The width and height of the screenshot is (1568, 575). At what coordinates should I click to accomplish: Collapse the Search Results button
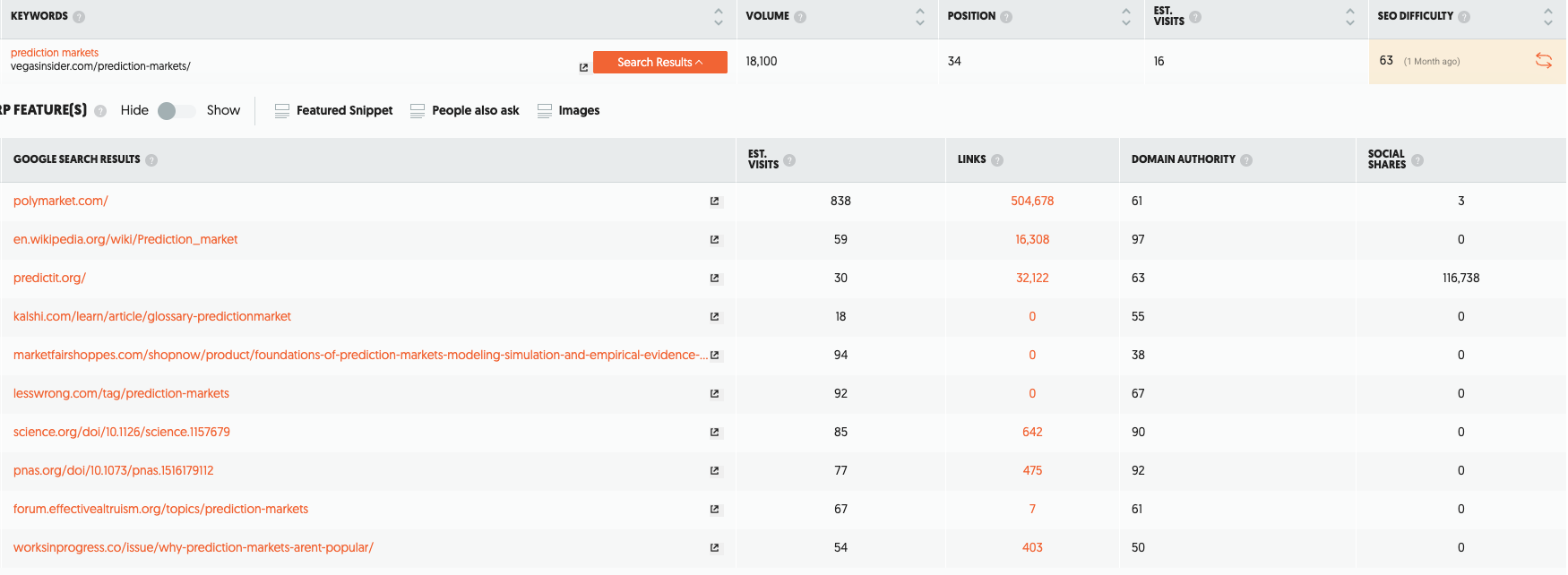coord(659,62)
